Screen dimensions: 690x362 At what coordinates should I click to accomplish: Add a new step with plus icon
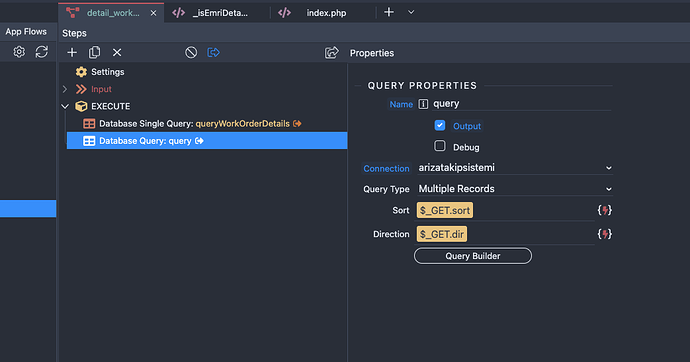coord(72,53)
